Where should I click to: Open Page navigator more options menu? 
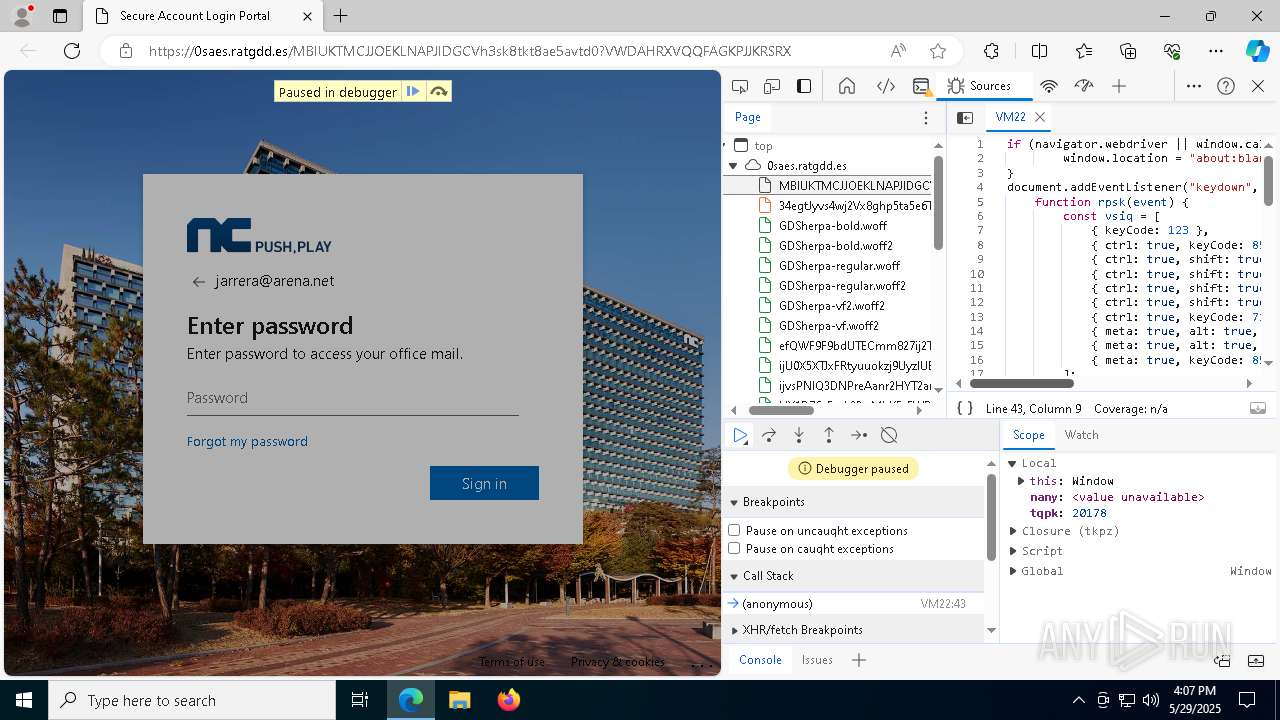(926, 117)
